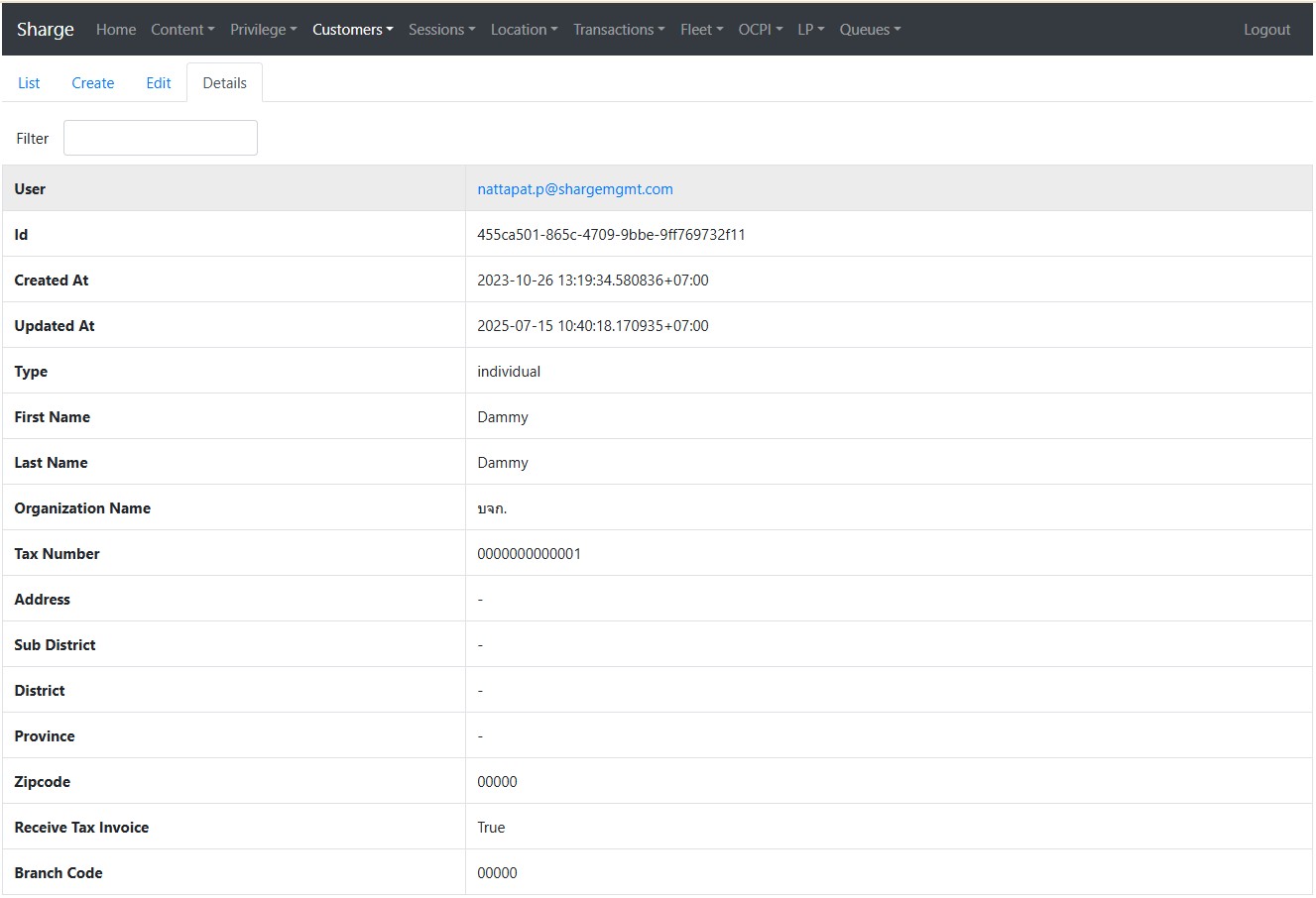Select the Details tab
Viewport: 1316px width, 898px height.
(224, 83)
